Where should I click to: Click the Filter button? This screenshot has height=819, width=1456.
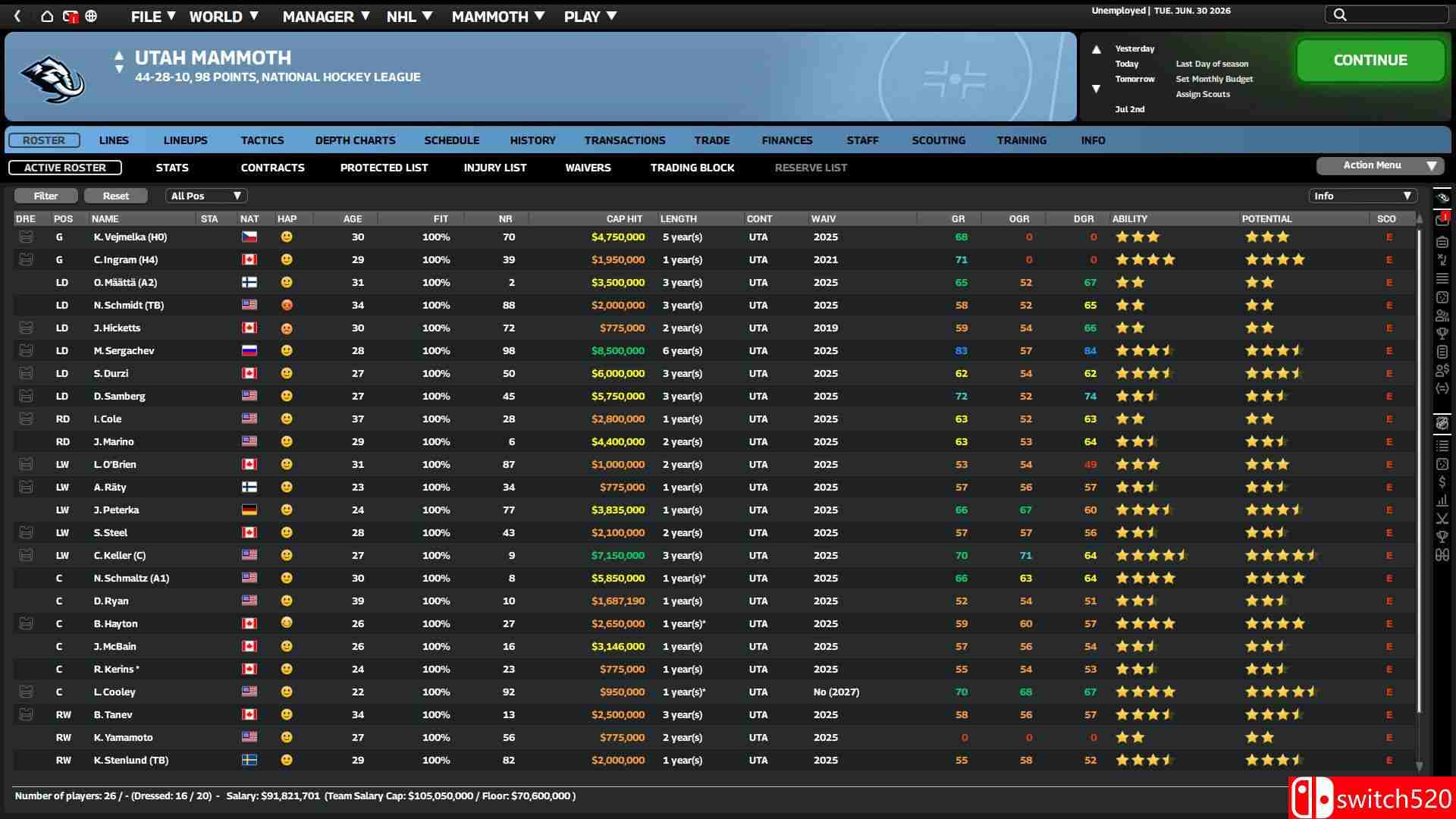(45, 196)
